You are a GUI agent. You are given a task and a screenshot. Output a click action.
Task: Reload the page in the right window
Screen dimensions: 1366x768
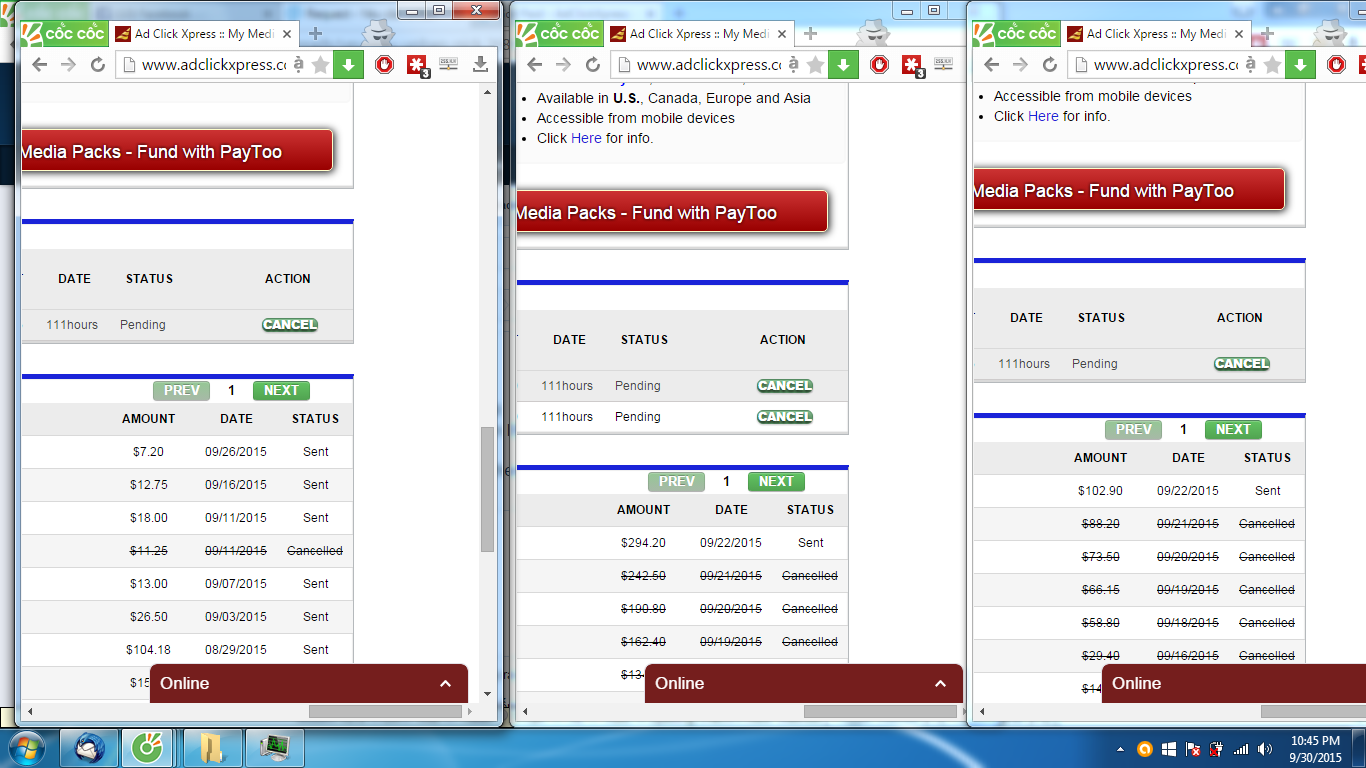pos(1049,65)
